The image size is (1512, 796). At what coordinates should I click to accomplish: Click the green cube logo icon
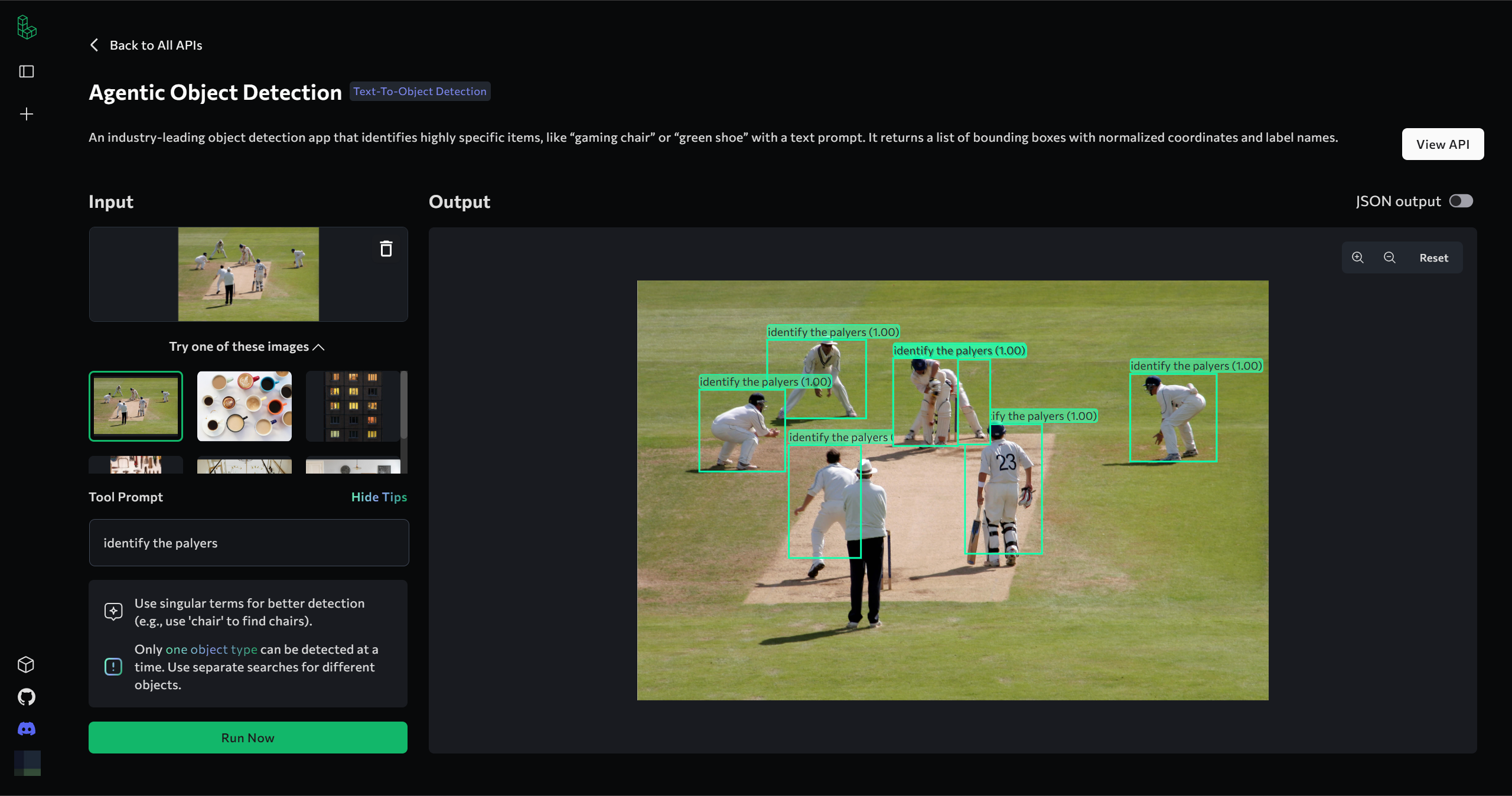click(x=27, y=27)
